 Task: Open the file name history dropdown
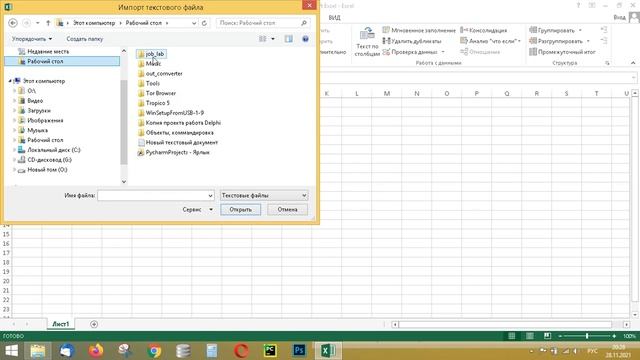[x=210, y=196]
